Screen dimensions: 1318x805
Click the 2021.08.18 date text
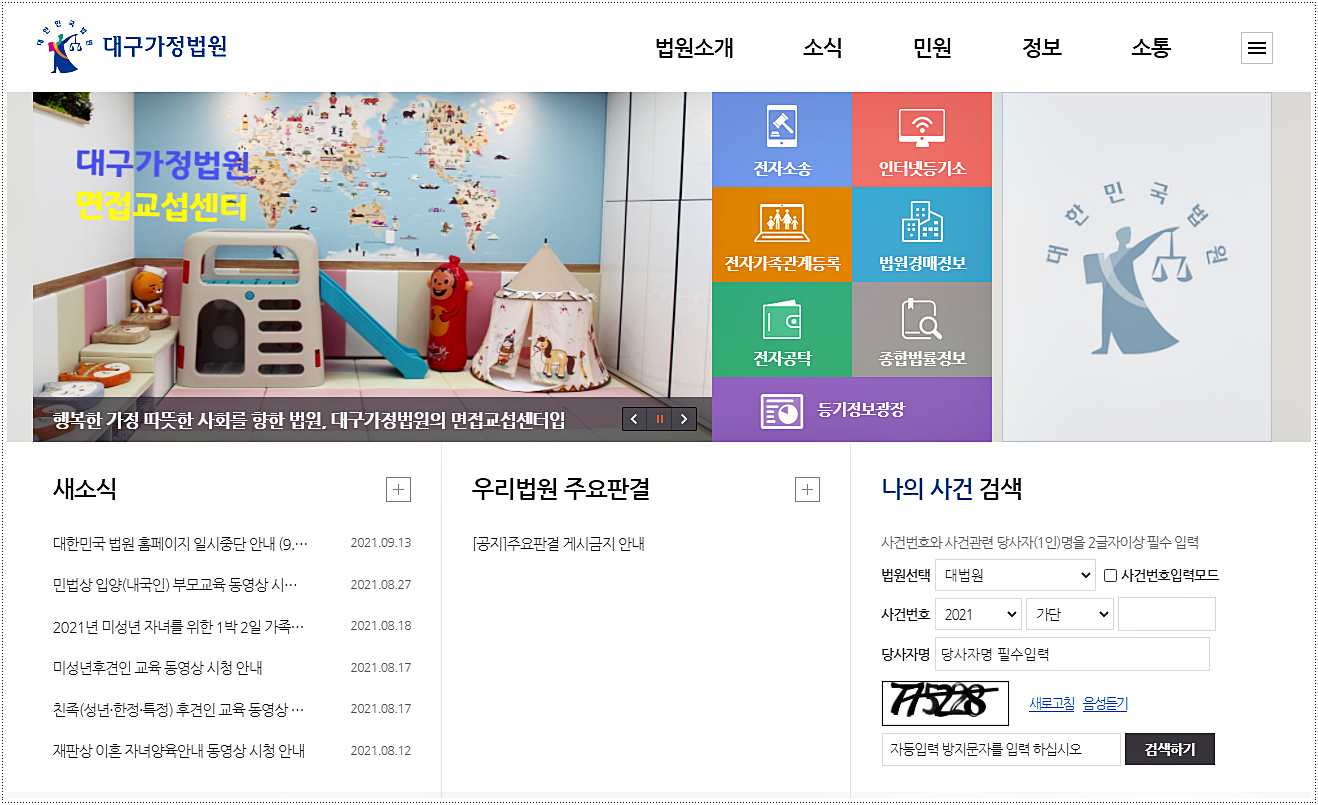381,626
